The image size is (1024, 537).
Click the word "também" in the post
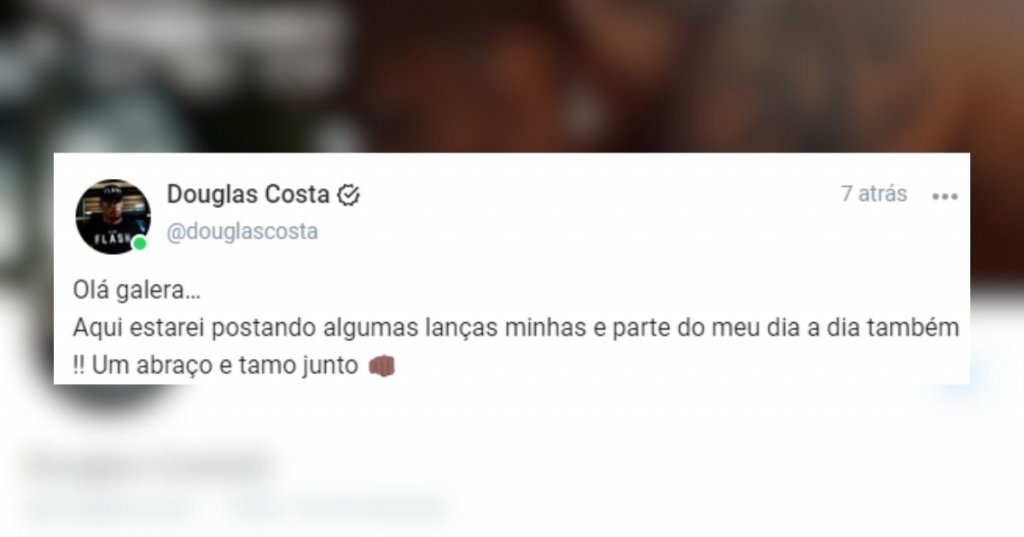pyautogui.click(x=912, y=327)
